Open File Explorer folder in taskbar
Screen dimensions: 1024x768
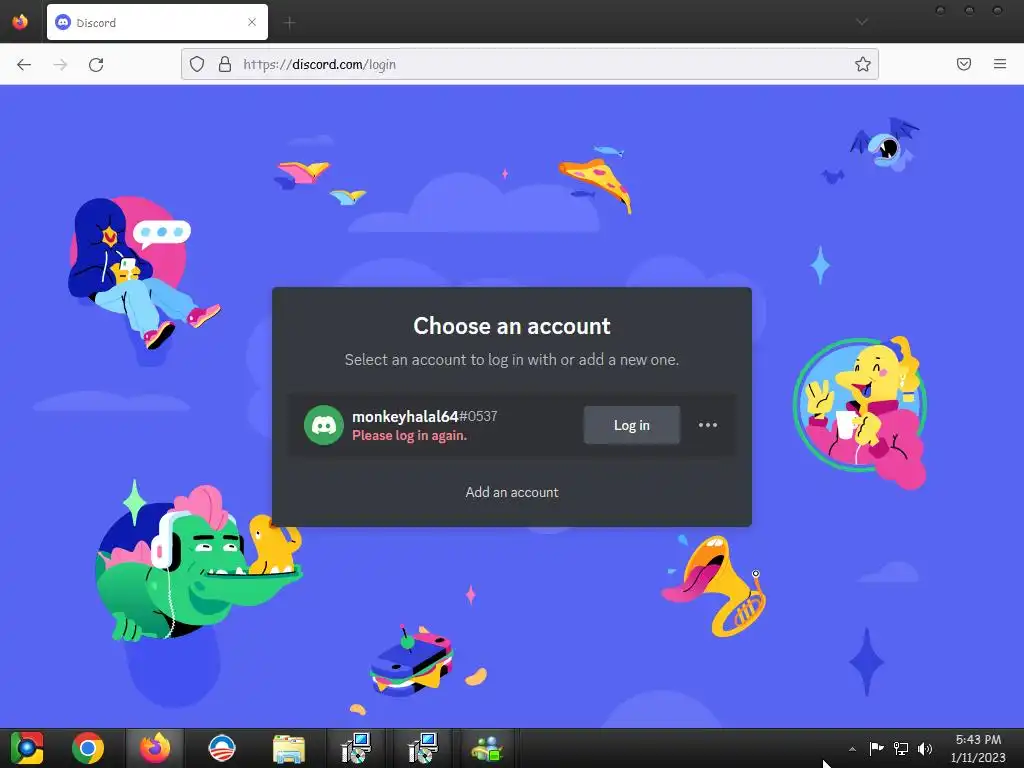tap(289, 748)
